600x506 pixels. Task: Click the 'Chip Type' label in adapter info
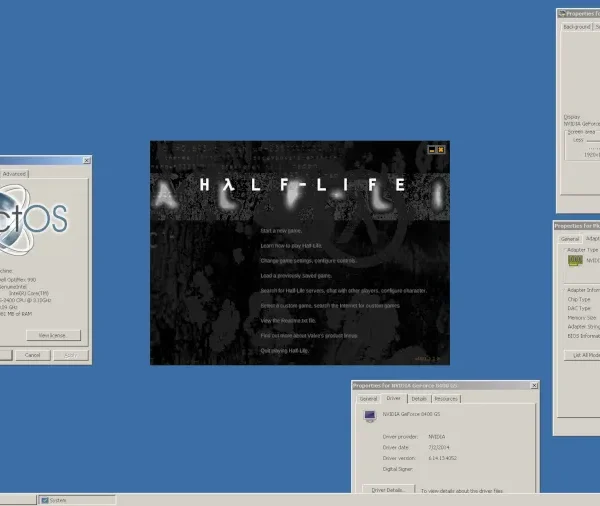tap(579, 299)
